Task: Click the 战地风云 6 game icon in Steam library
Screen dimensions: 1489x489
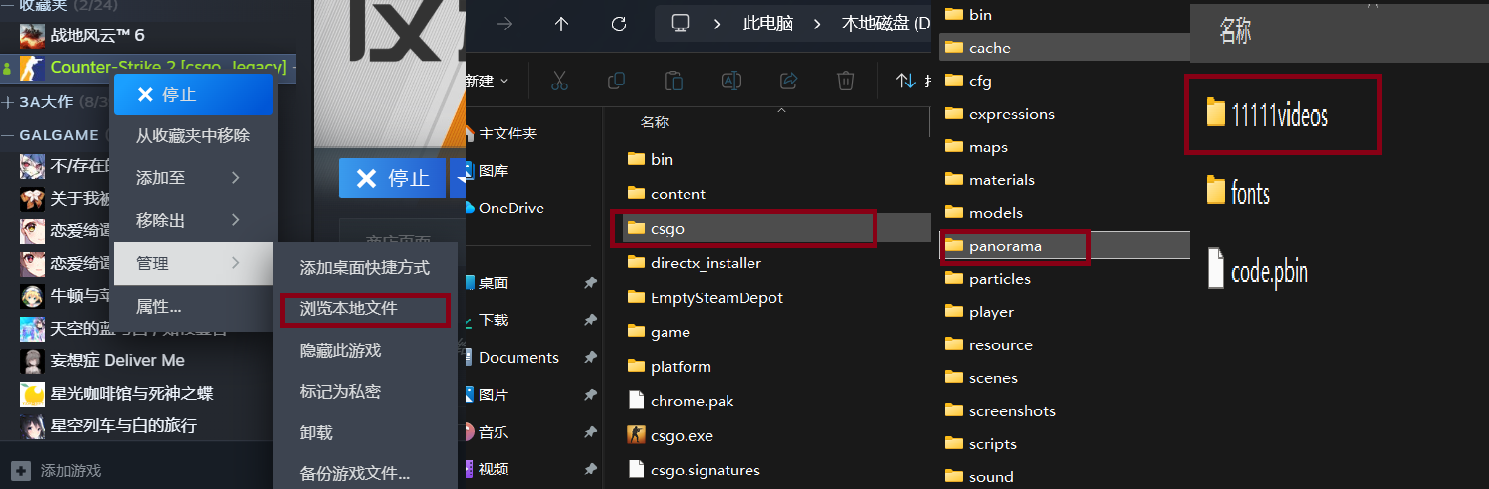Action: 32,35
